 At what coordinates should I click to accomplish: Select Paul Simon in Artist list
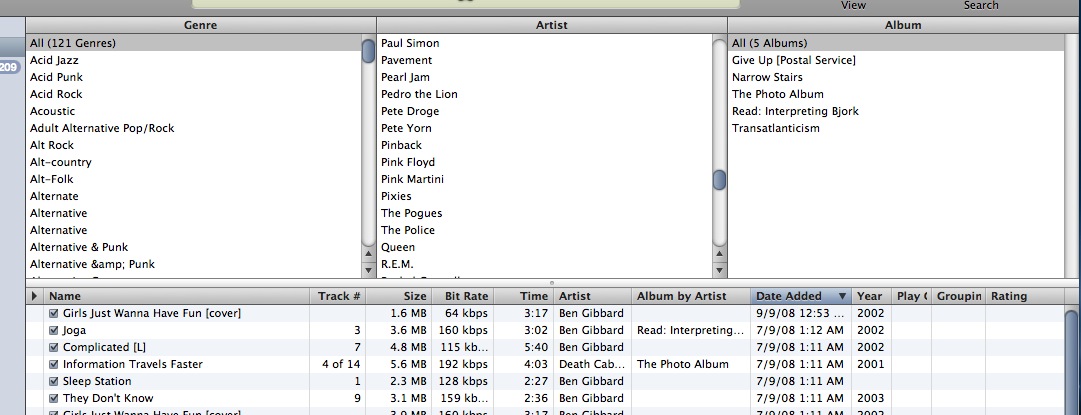pyautogui.click(x=545, y=43)
